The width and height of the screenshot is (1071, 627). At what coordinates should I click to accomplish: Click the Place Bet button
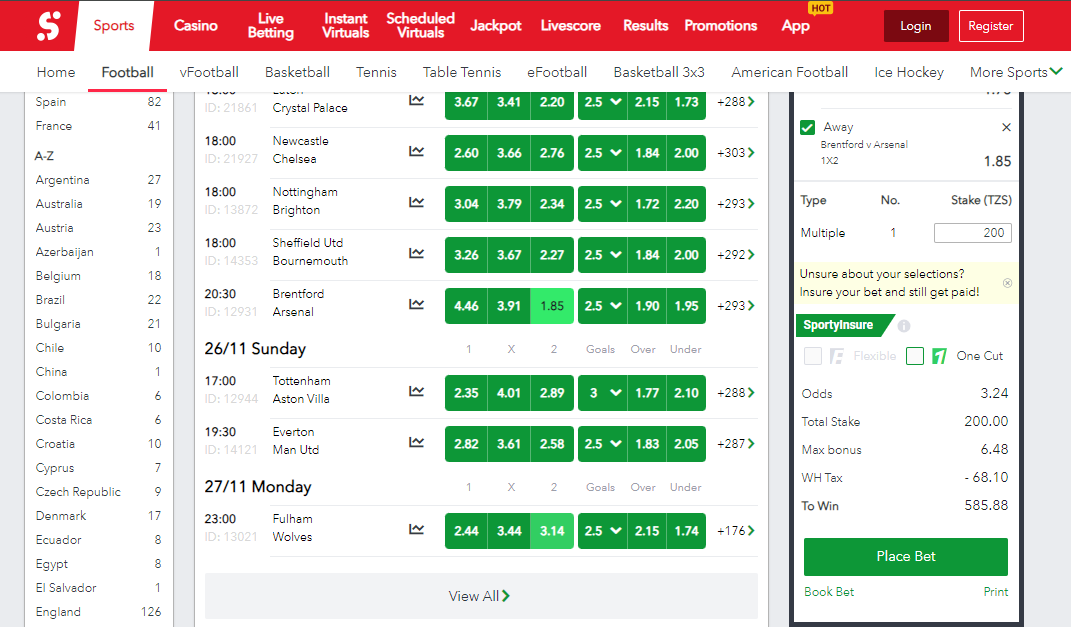pos(906,557)
